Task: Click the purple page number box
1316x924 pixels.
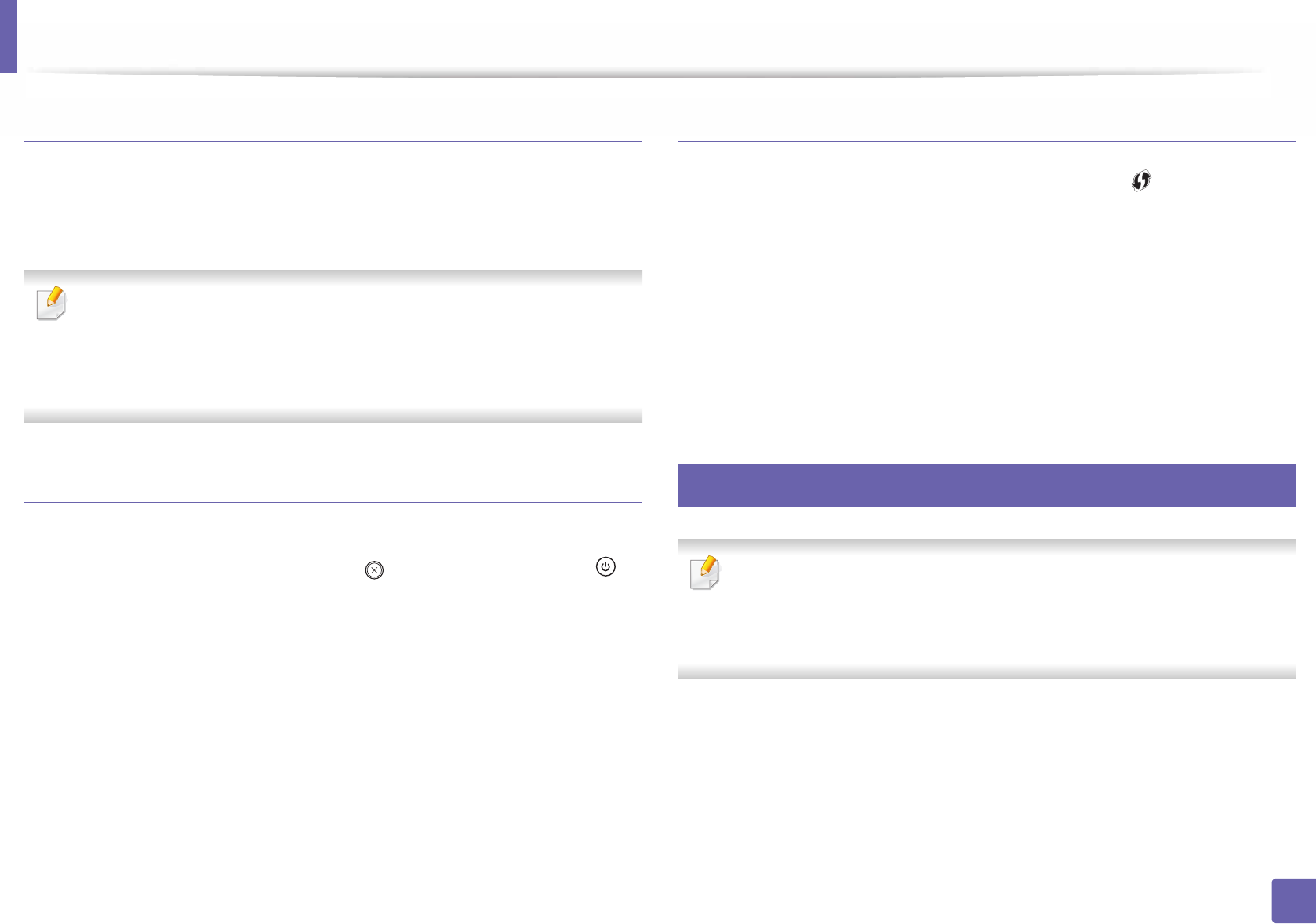Action: point(1292,900)
